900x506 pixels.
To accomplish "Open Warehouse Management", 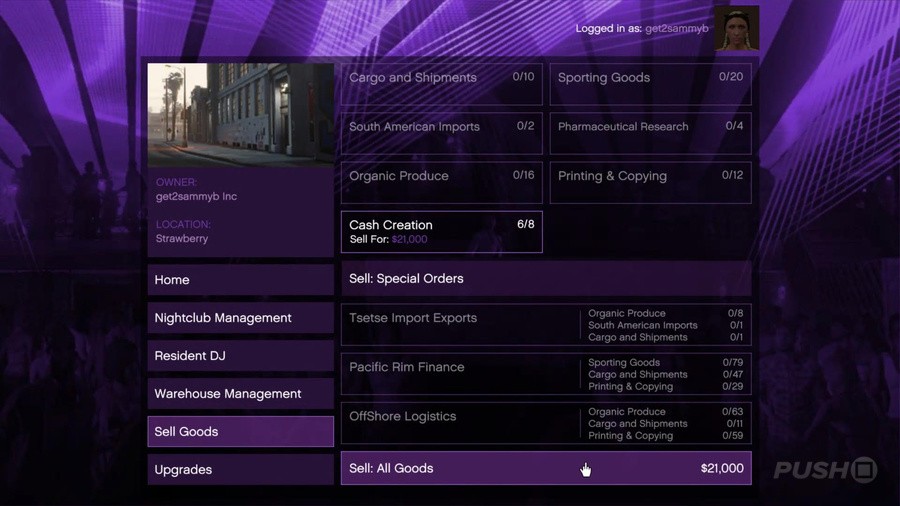I will [240, 394].
